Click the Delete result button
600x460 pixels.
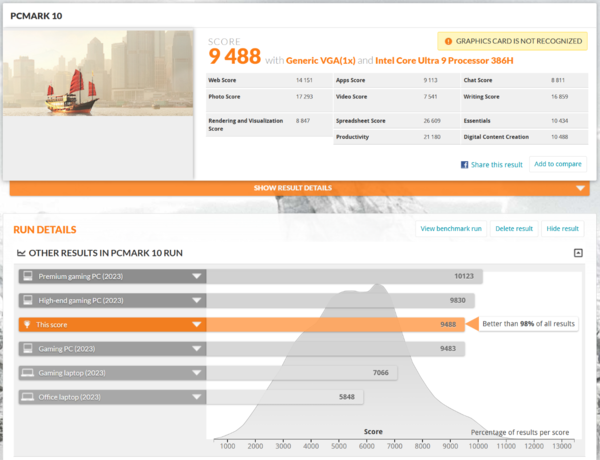point(514,228)
